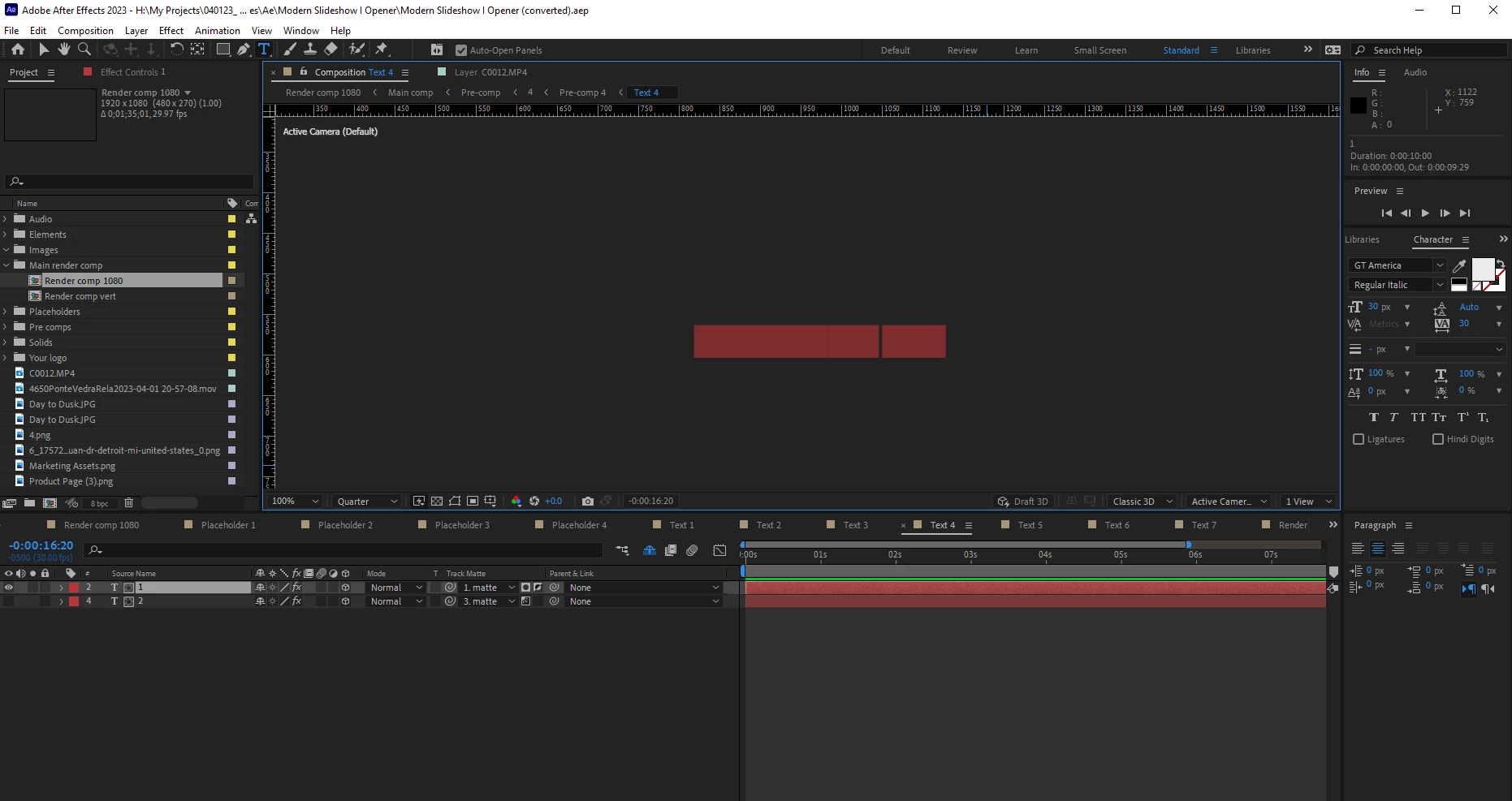The height and width of the screenshot is (801, 1512).
Task: Switch to Small Screen workspace
Action: (1099, 50)
